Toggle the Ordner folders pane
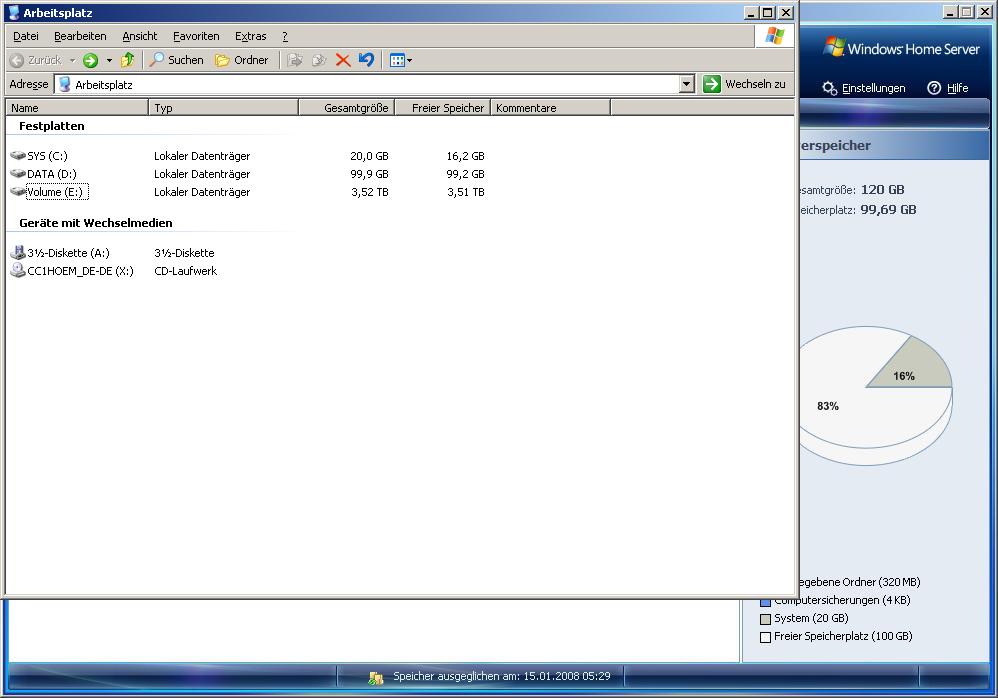Screen dimensions: 998x698 point(242,60)
